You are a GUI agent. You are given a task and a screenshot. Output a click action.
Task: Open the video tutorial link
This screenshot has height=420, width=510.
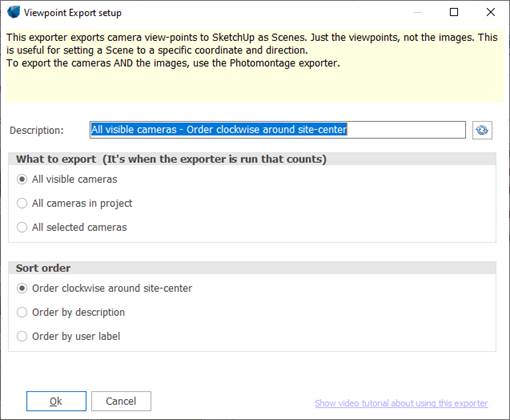(x=401, y=403)
